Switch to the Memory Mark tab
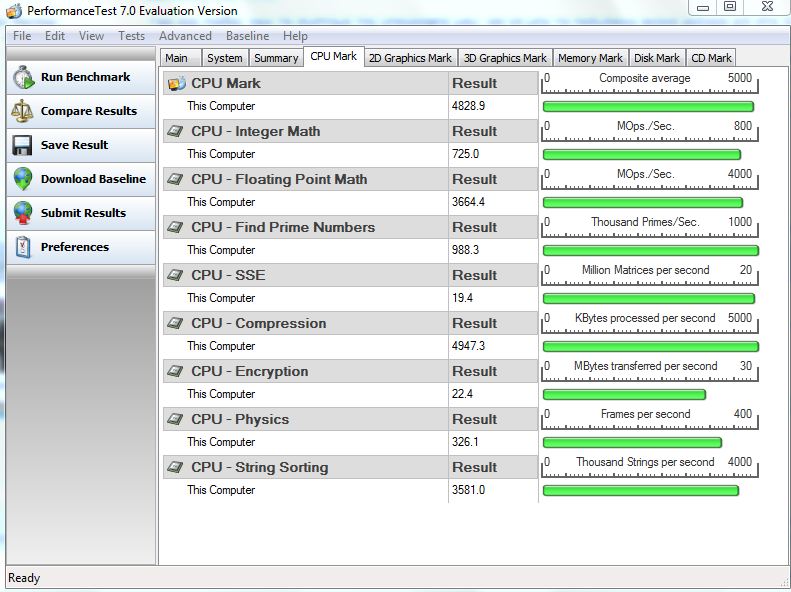 point(590,58)
